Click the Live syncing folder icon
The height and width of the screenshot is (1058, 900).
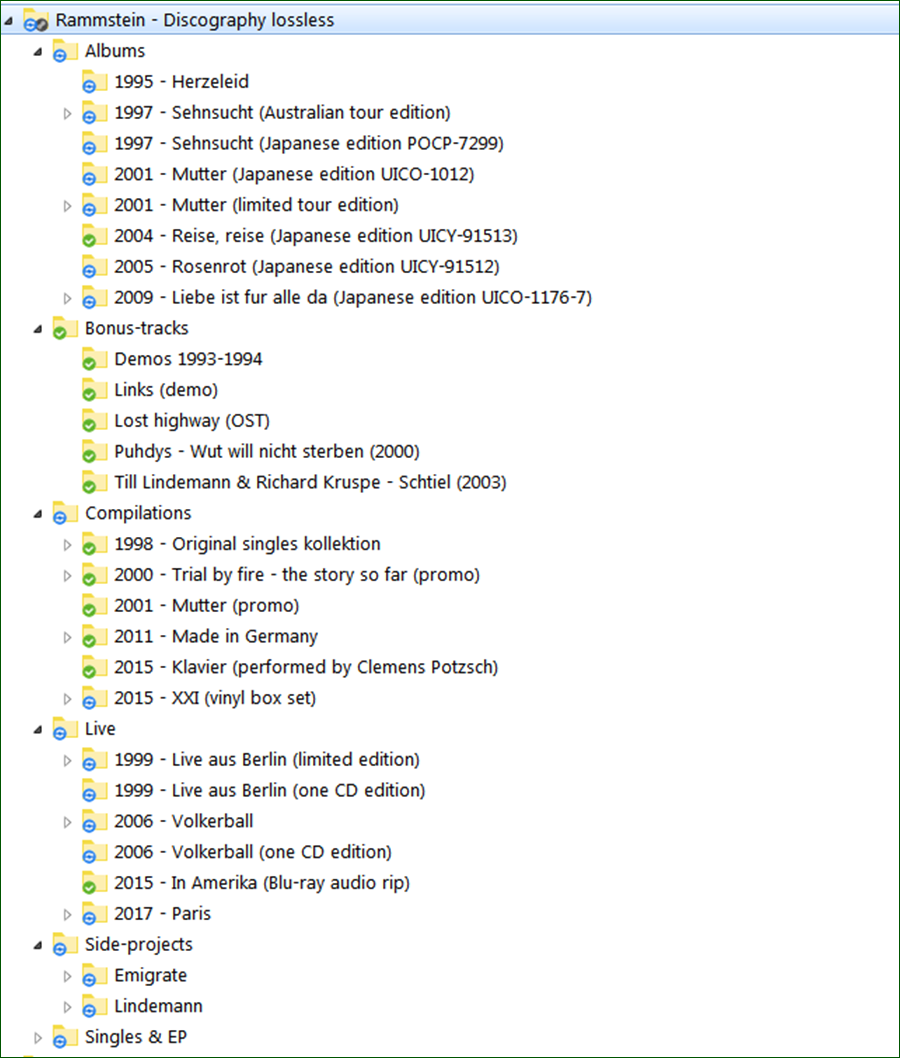coord(65,729)
